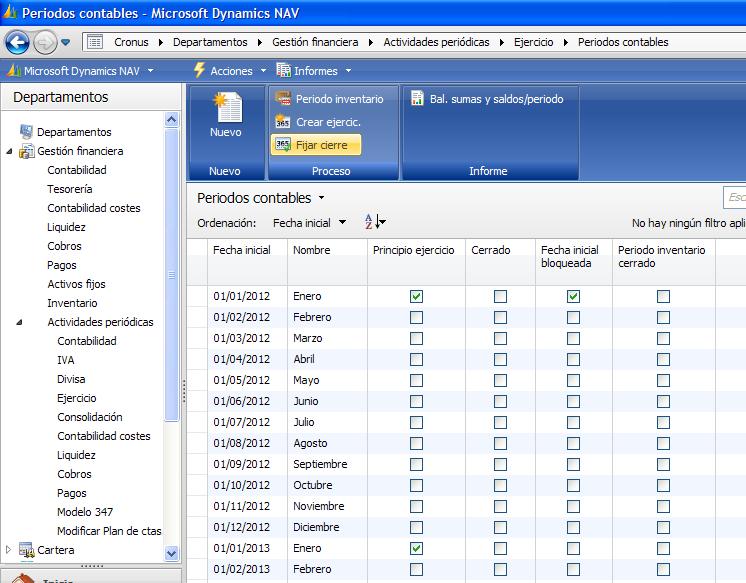The image size is (746, 583).
Task: Toggle Principio ejercicio for Diciembre 01/12/2012
Action: coord(416,527)
